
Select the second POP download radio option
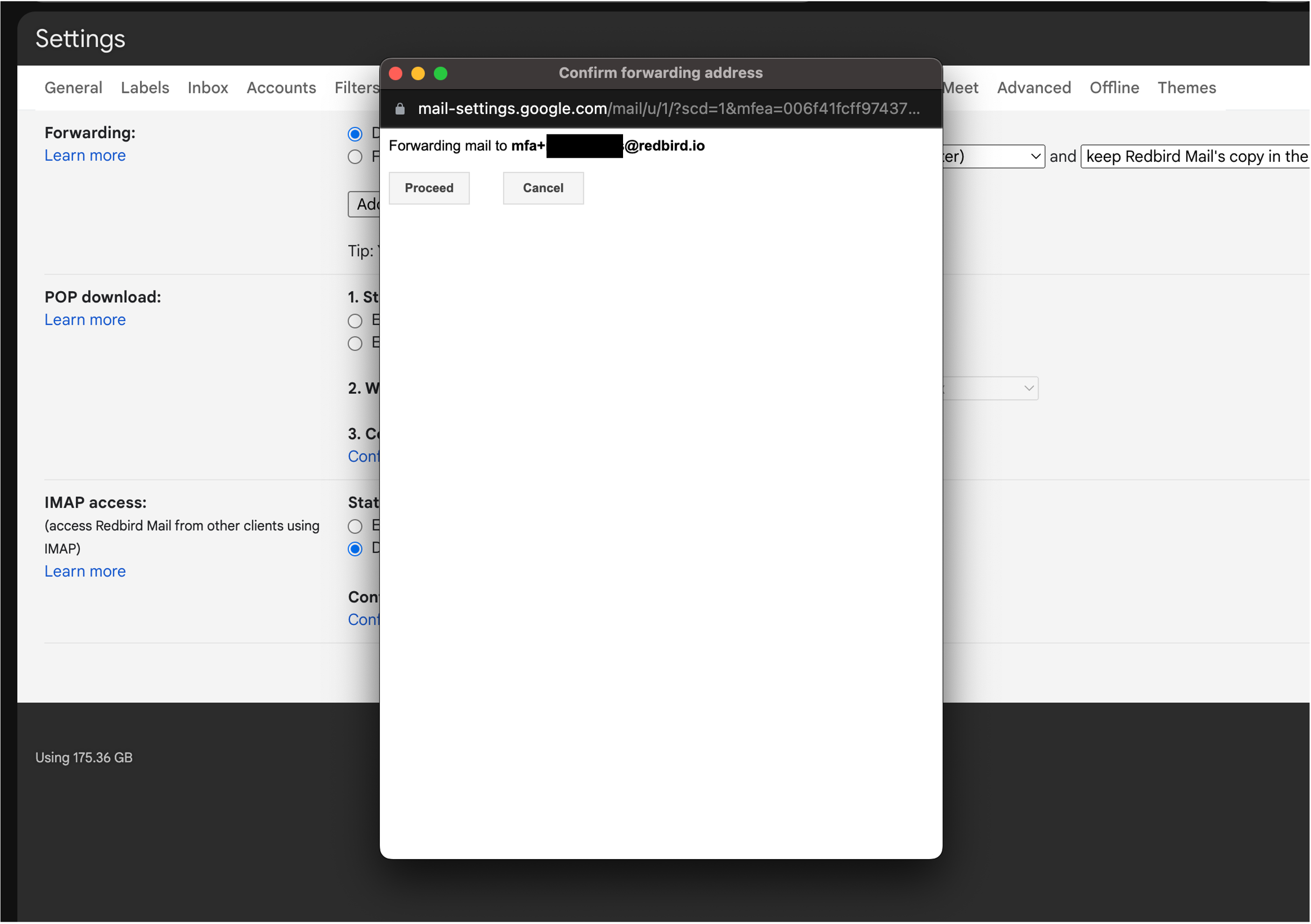[x=355, y=343]
